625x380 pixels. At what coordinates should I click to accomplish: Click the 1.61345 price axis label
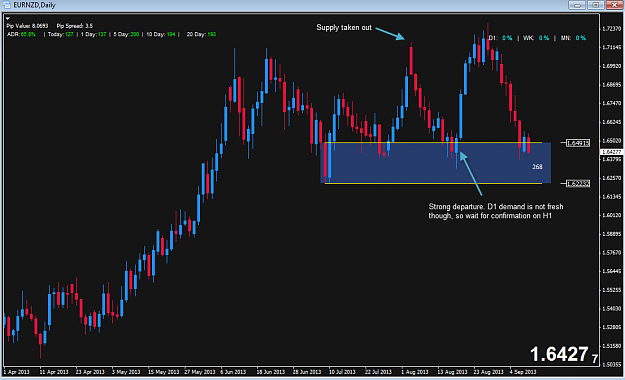point(611,197)
